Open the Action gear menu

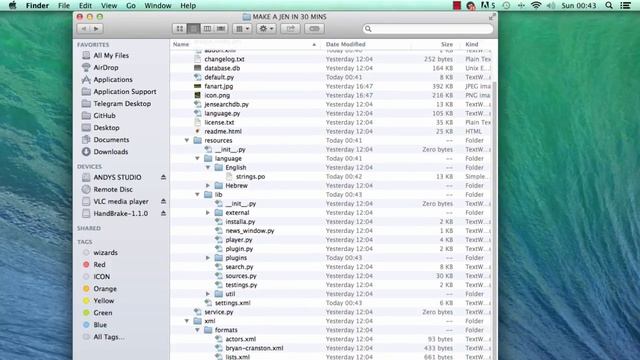(x=266, y=29)
